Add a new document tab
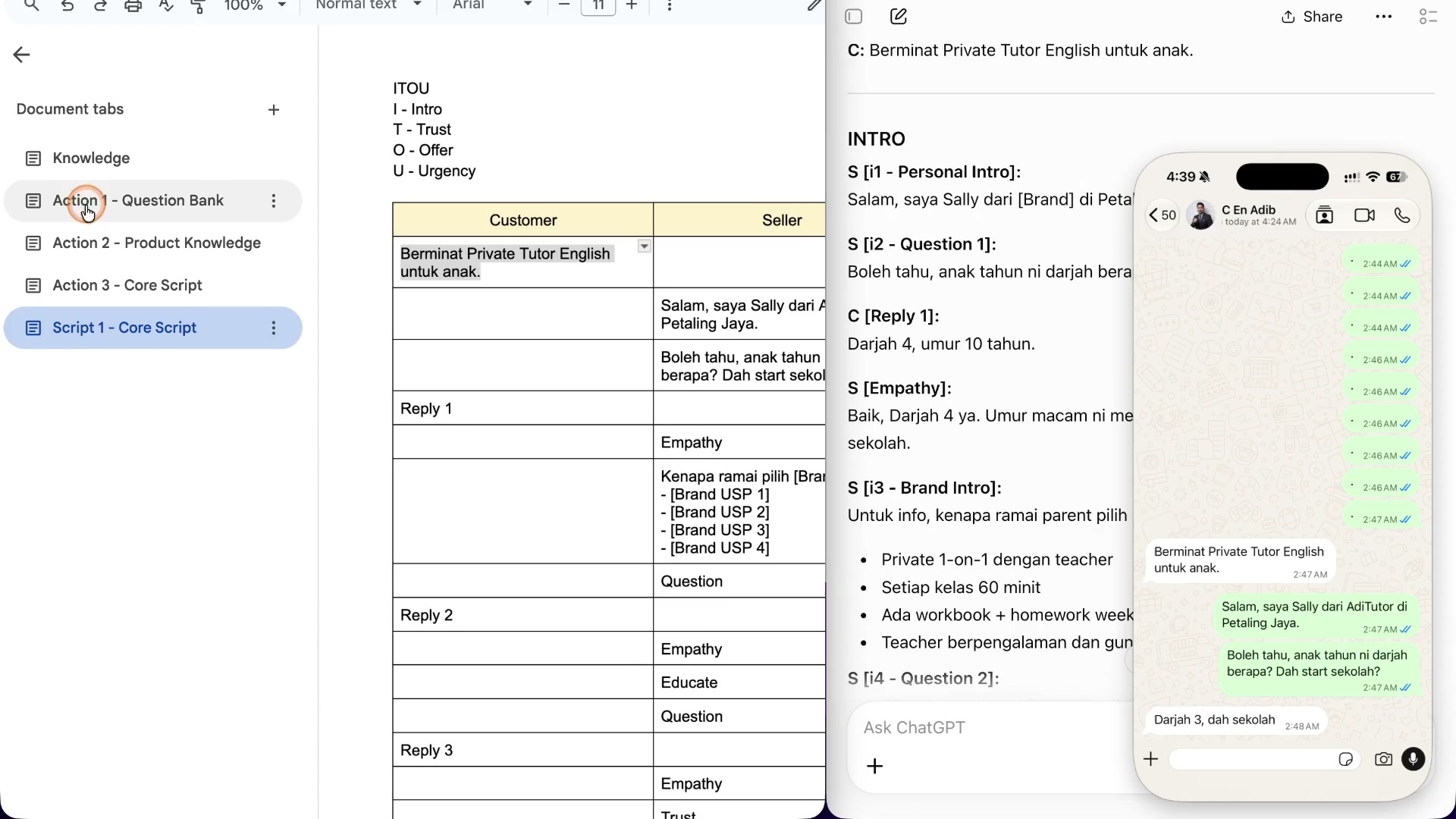 pos(274,110)
